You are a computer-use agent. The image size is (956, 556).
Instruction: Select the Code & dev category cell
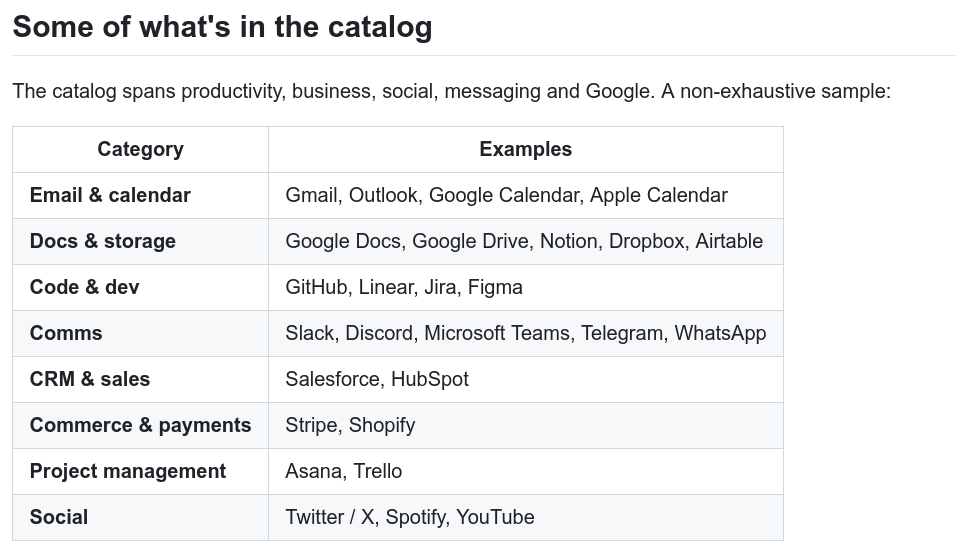tap(140, 288)
